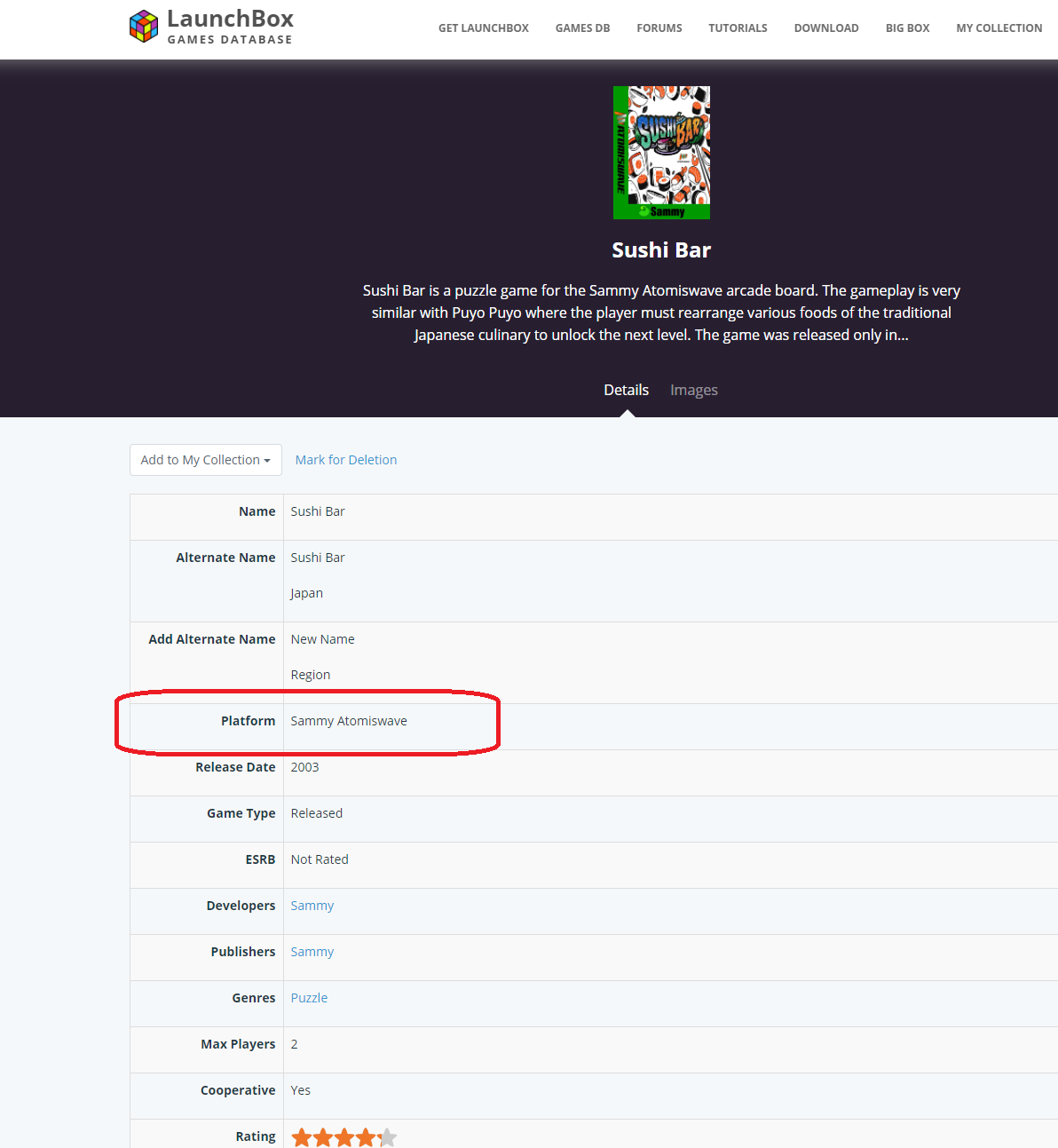Open the Puzzle genre link
1058x1148 pixels.
click(309, 998)
